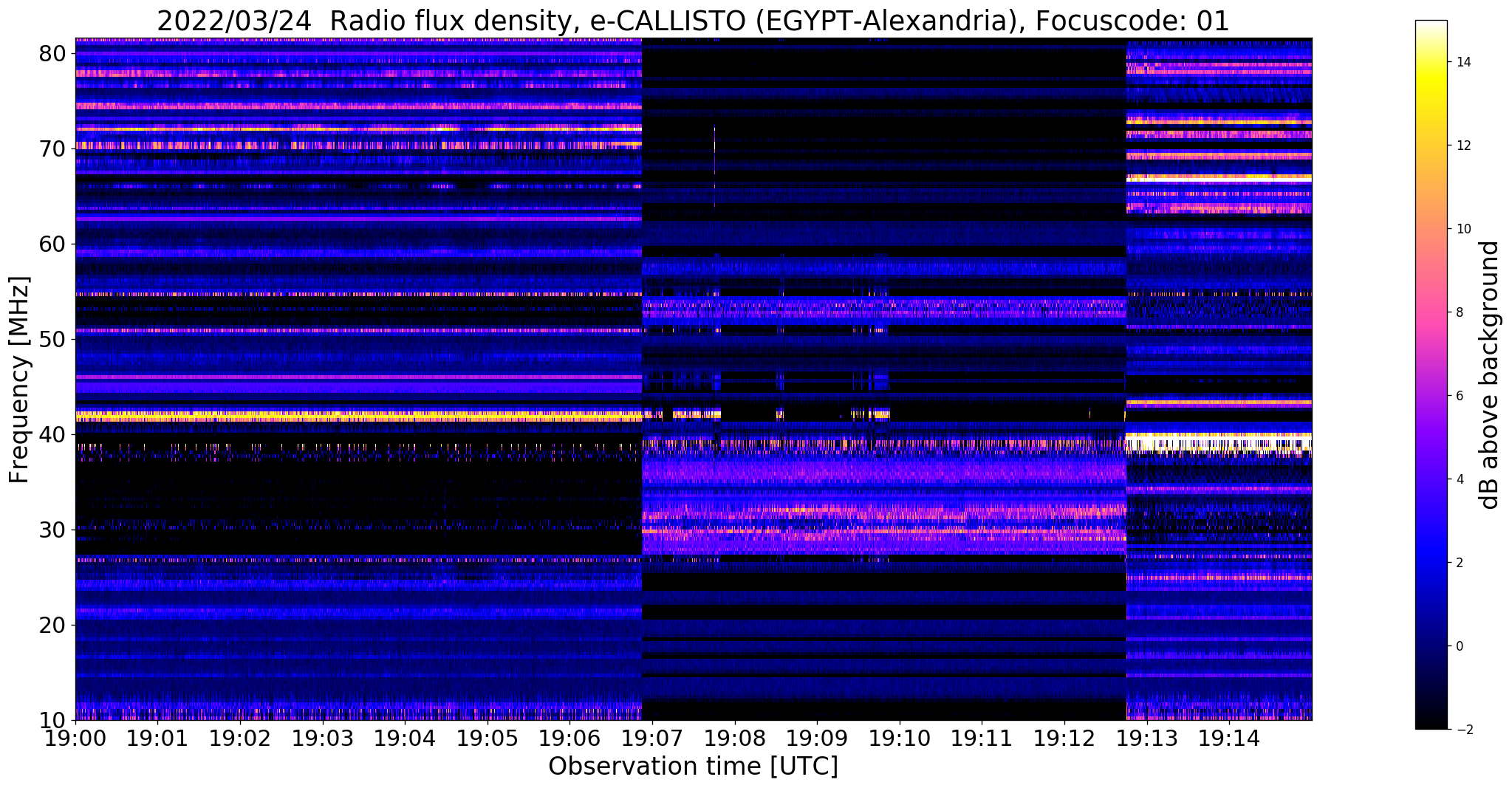The image size is (1512, 788).
Task: Click the 'Frequency [MHz]' axis label
Action: 20,380
